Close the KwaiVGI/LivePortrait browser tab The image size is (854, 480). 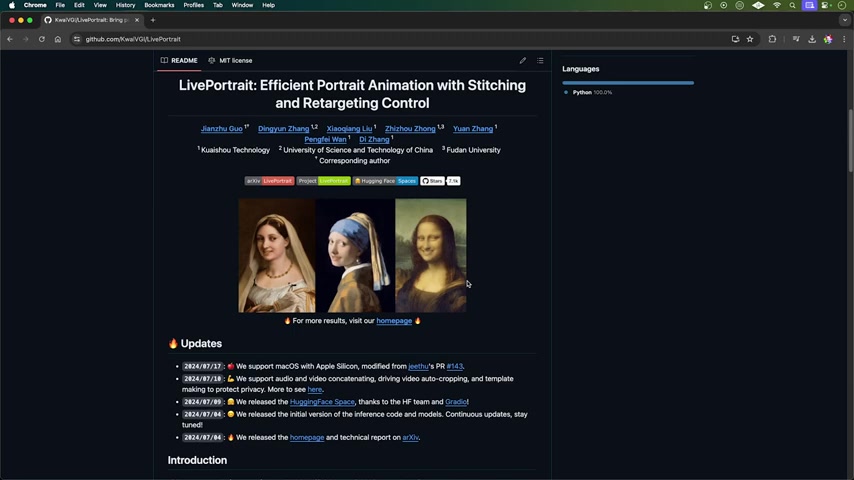pos(137,20)
